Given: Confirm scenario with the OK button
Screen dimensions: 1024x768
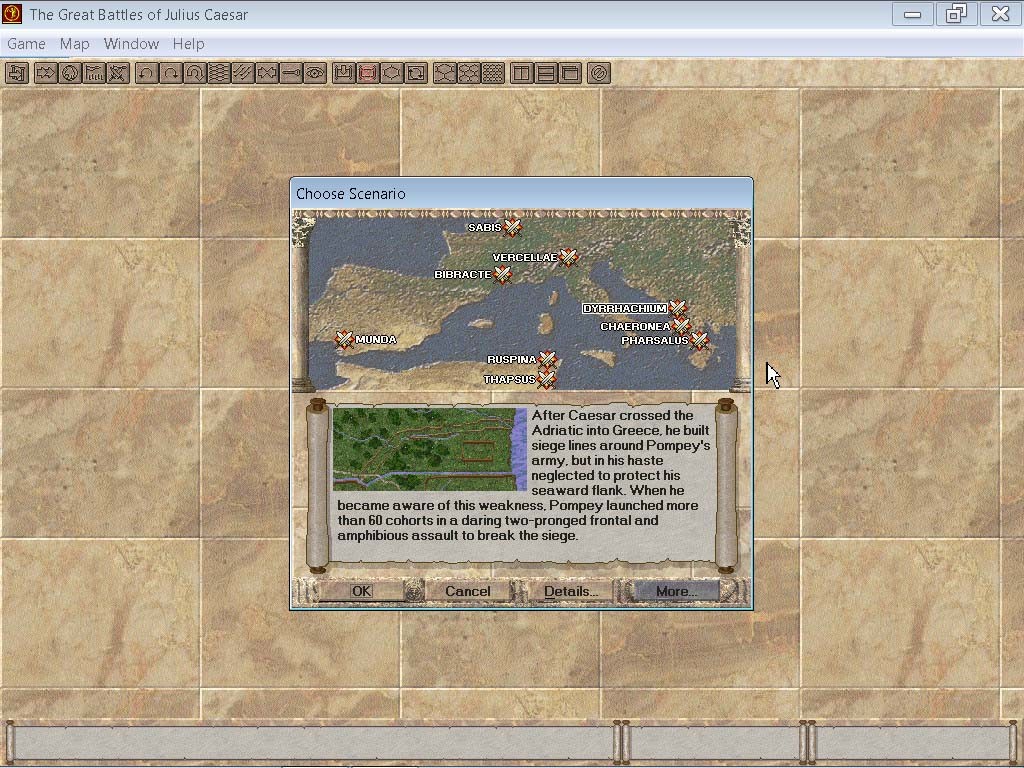Looking at the screenshot, I should tap(361, 591).
